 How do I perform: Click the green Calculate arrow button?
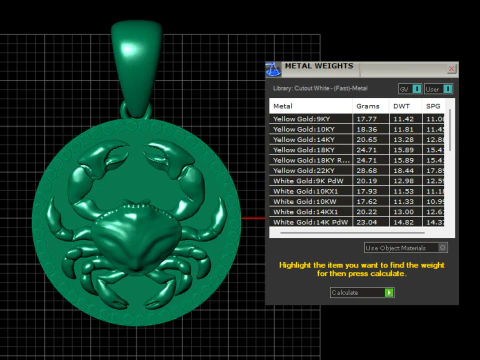[x=389, y=293]
